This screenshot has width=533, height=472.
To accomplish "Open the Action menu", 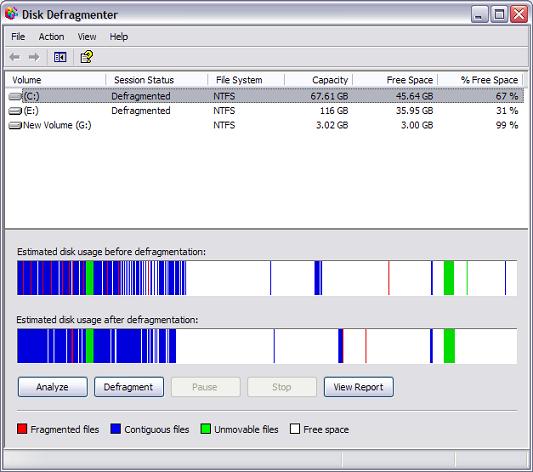I will tap(51, 37).
